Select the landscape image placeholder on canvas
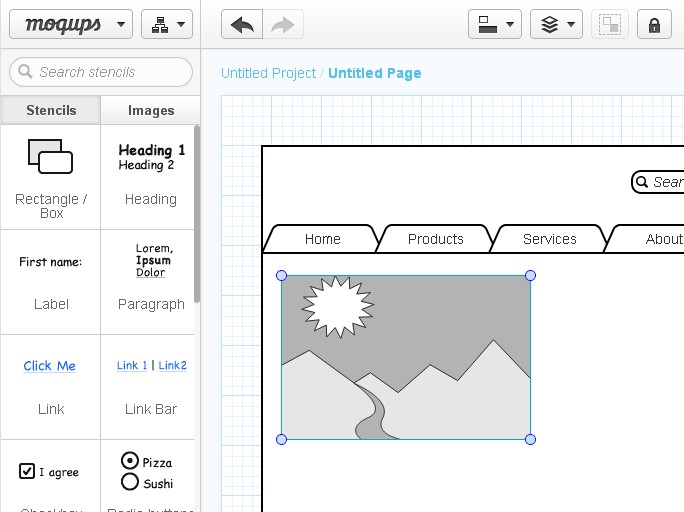 tap(406, 358)
